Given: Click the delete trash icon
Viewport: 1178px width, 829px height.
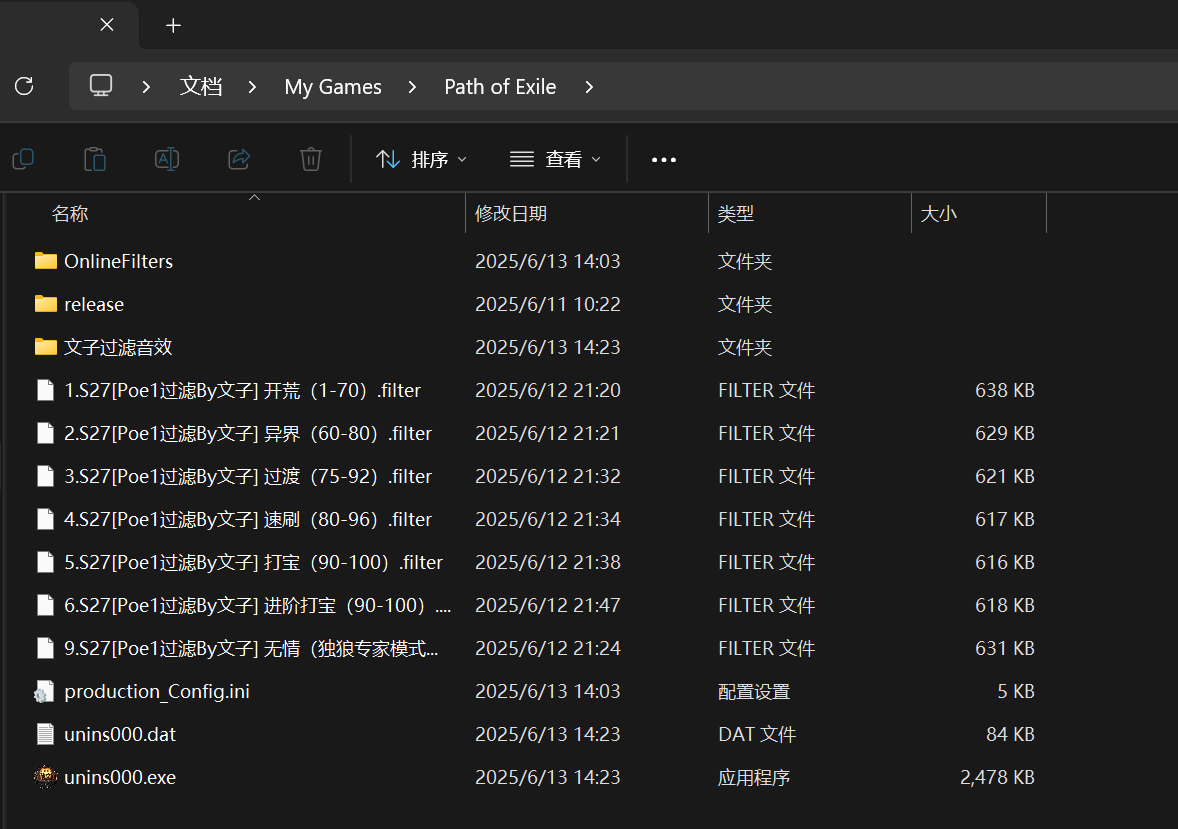Looking at the screenshot, I should [311, 159].
